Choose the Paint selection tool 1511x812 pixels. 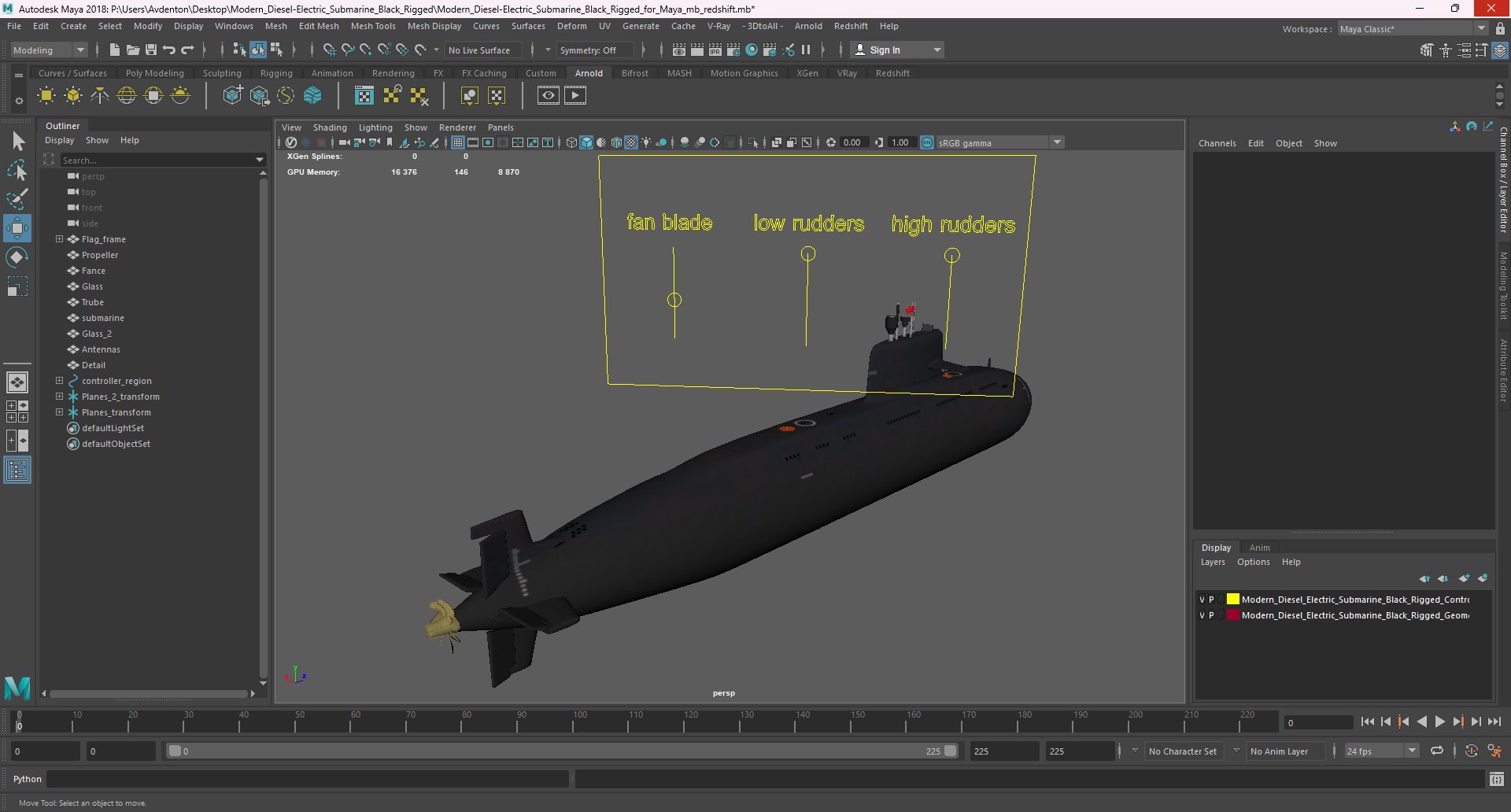coord(17,199)
